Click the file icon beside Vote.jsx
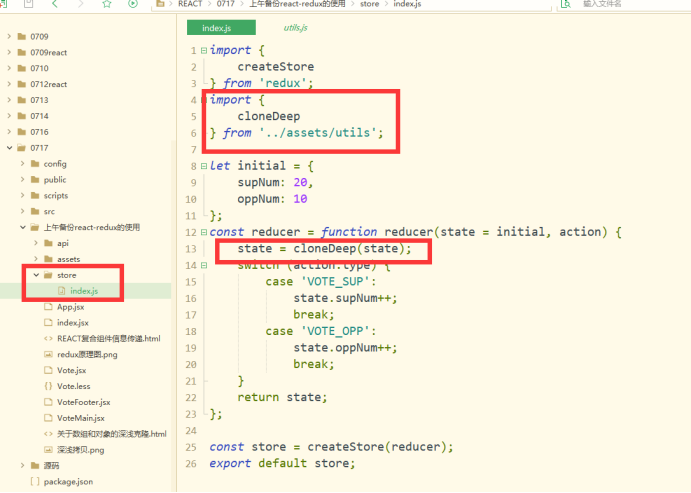This screenshot has width=691, height=493. coord(48,370)
